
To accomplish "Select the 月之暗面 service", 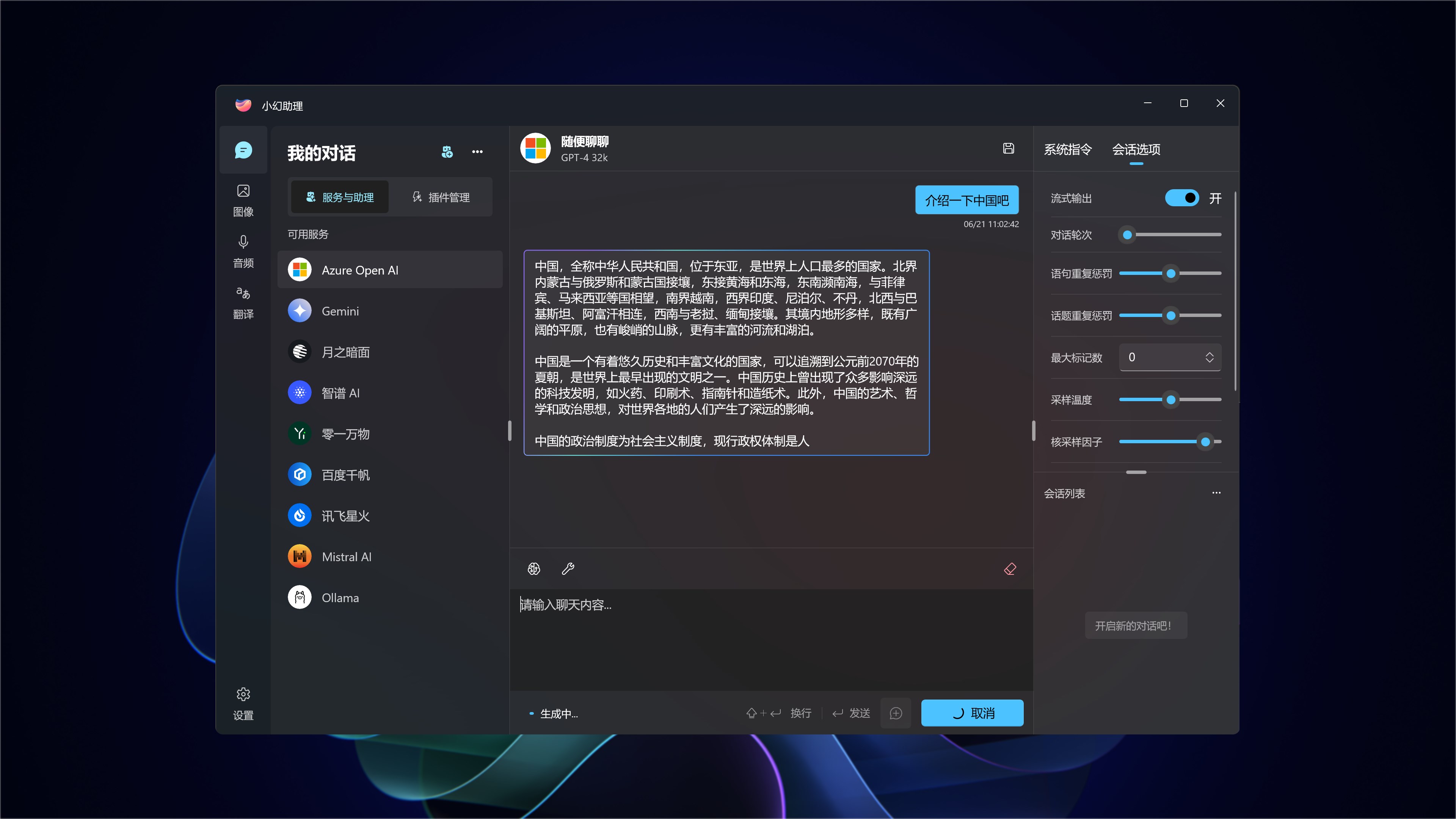I will click(390, 351).
